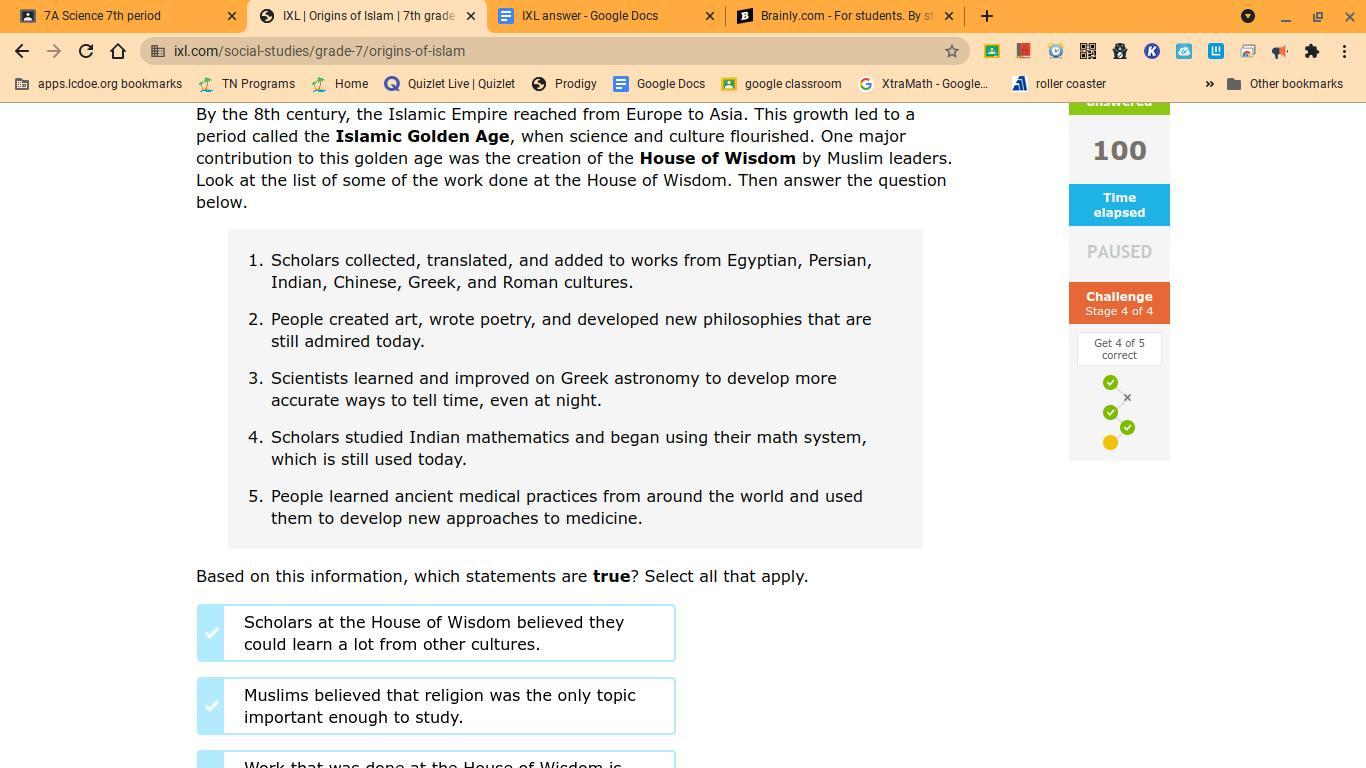
Task: Open the blue quotation-mark extension icon
Action: coord(1216,51)
